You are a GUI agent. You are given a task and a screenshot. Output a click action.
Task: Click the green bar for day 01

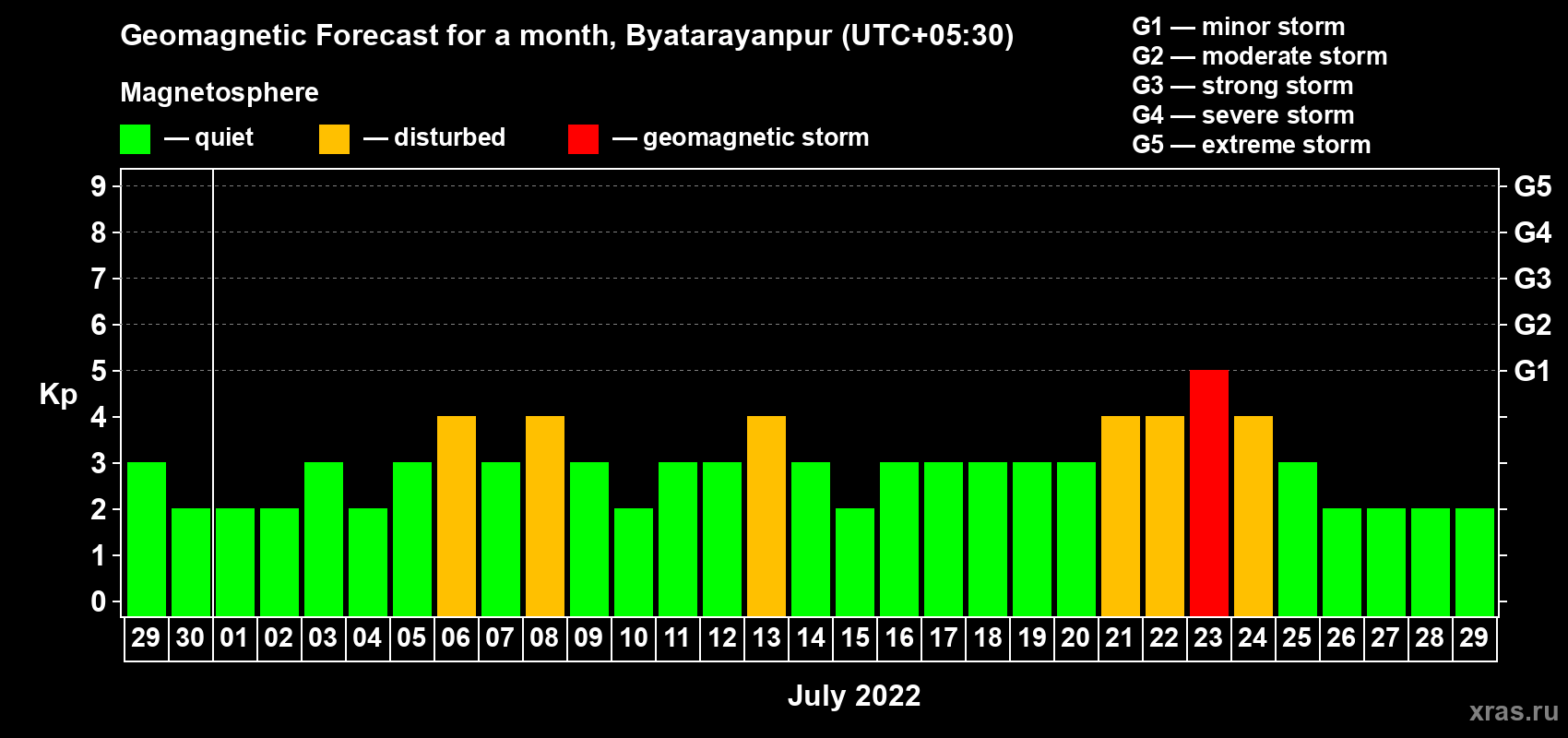(x=235, y=562)
